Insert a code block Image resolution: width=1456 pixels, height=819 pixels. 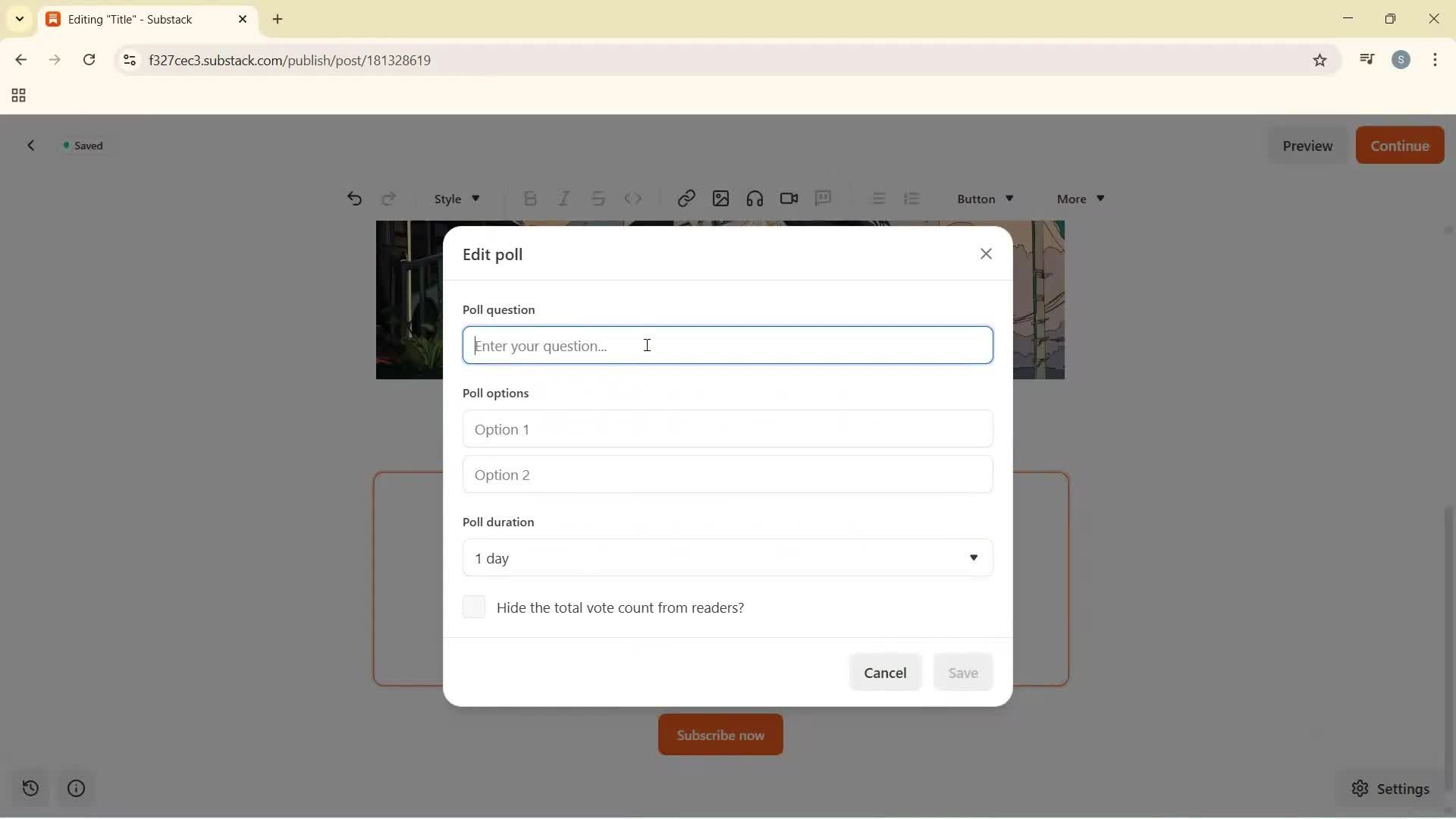[634, 198]
